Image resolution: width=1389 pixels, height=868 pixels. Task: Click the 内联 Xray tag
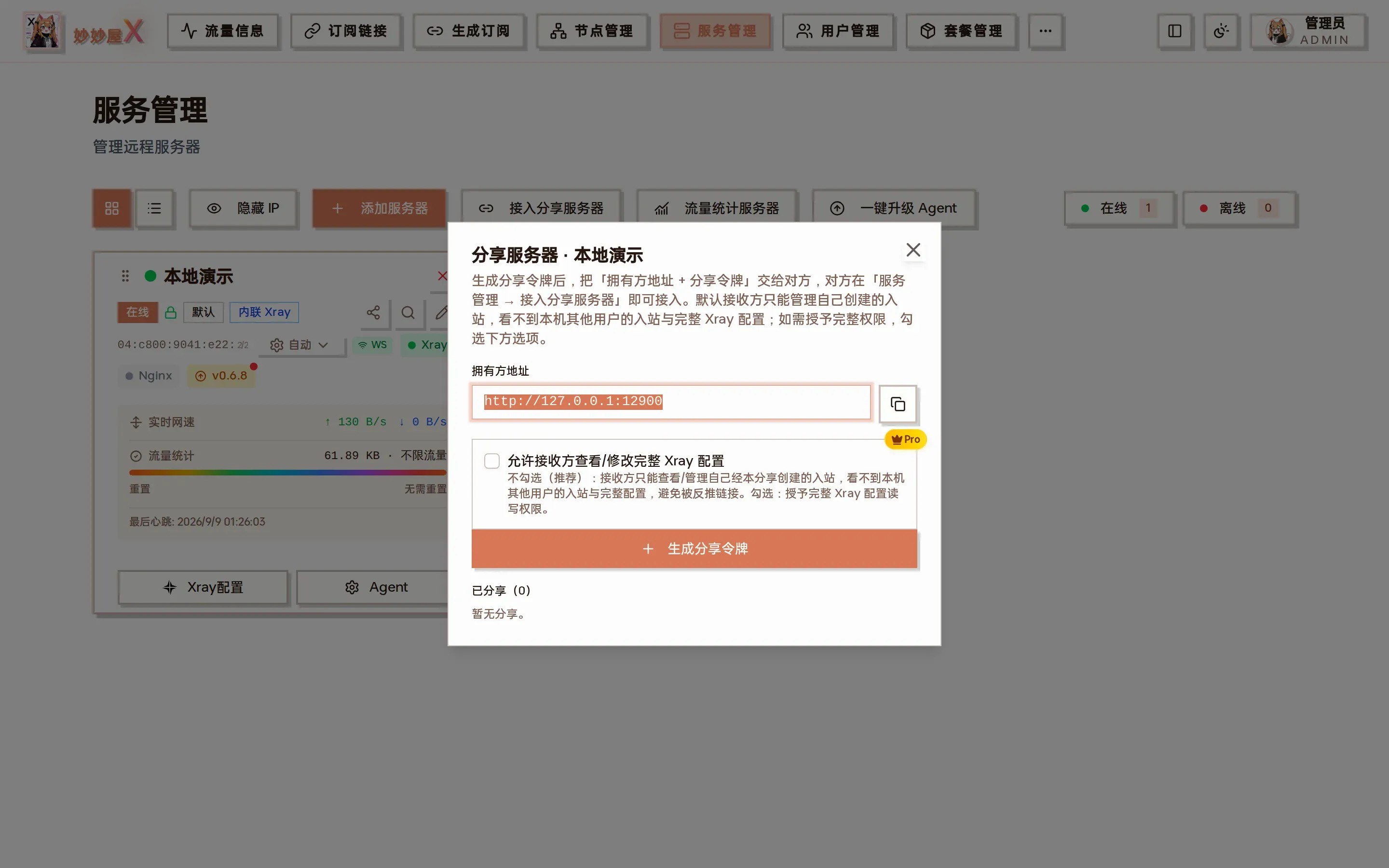point(264,312)
